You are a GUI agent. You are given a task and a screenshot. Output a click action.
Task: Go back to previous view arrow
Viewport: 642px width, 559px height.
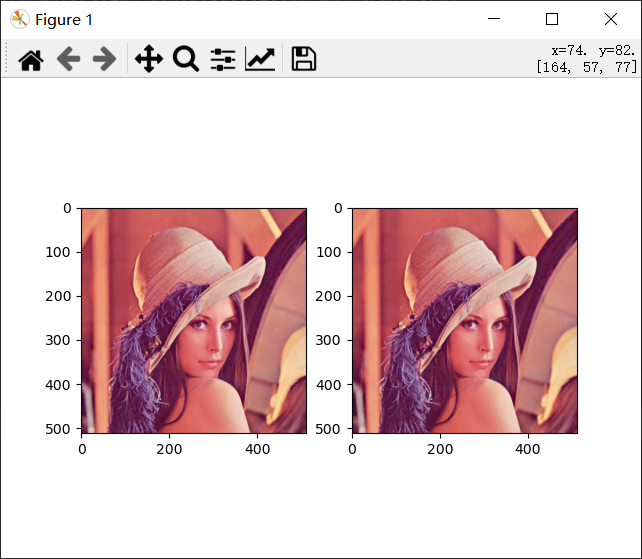[x=68, y=59]
